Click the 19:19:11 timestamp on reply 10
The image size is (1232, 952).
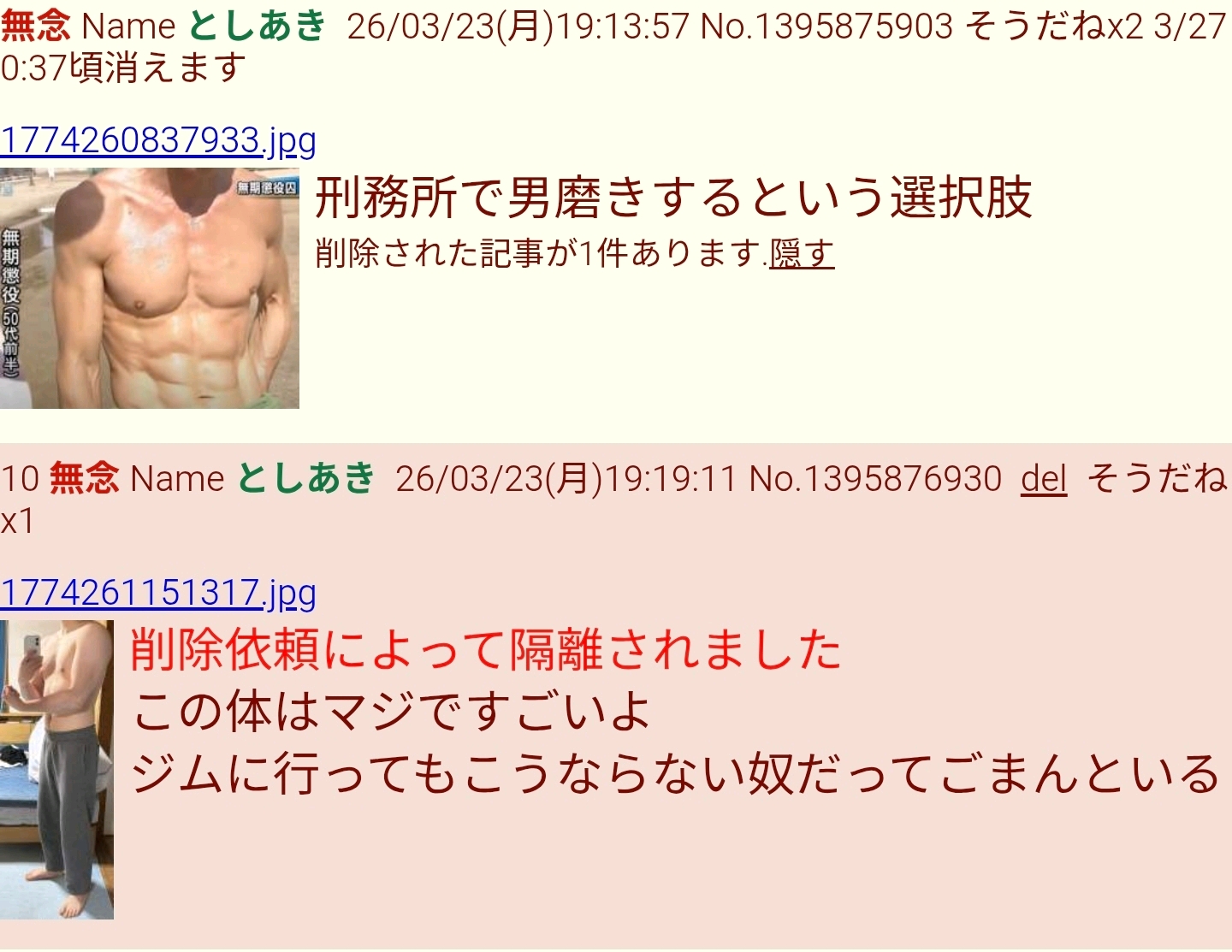pos(672,479)
